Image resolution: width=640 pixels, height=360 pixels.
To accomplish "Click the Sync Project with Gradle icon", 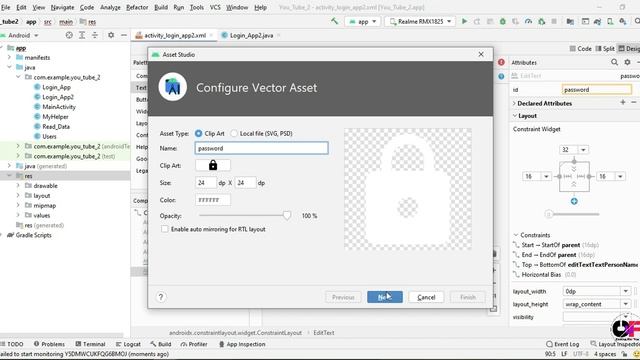I will [x=598, y=21].
